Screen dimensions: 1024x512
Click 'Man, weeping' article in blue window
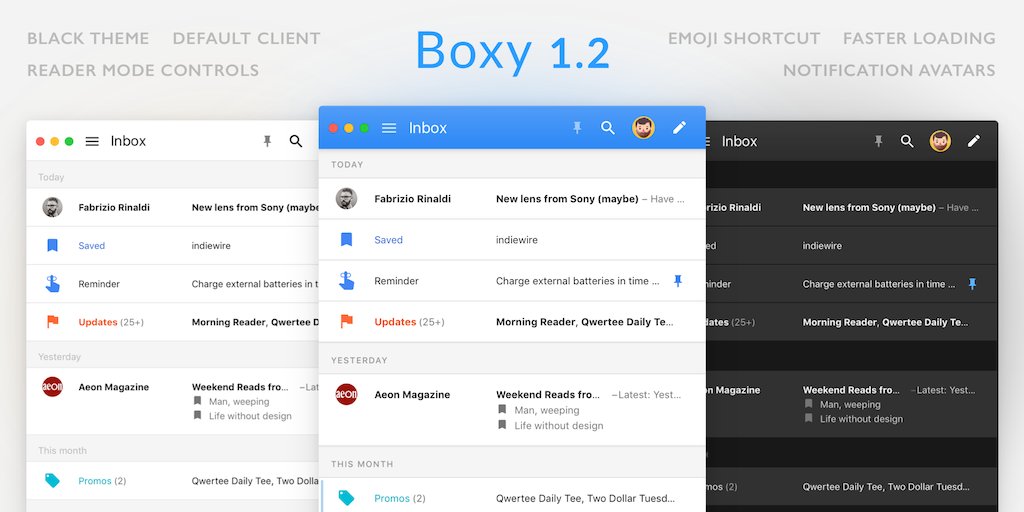click(547, 410)
